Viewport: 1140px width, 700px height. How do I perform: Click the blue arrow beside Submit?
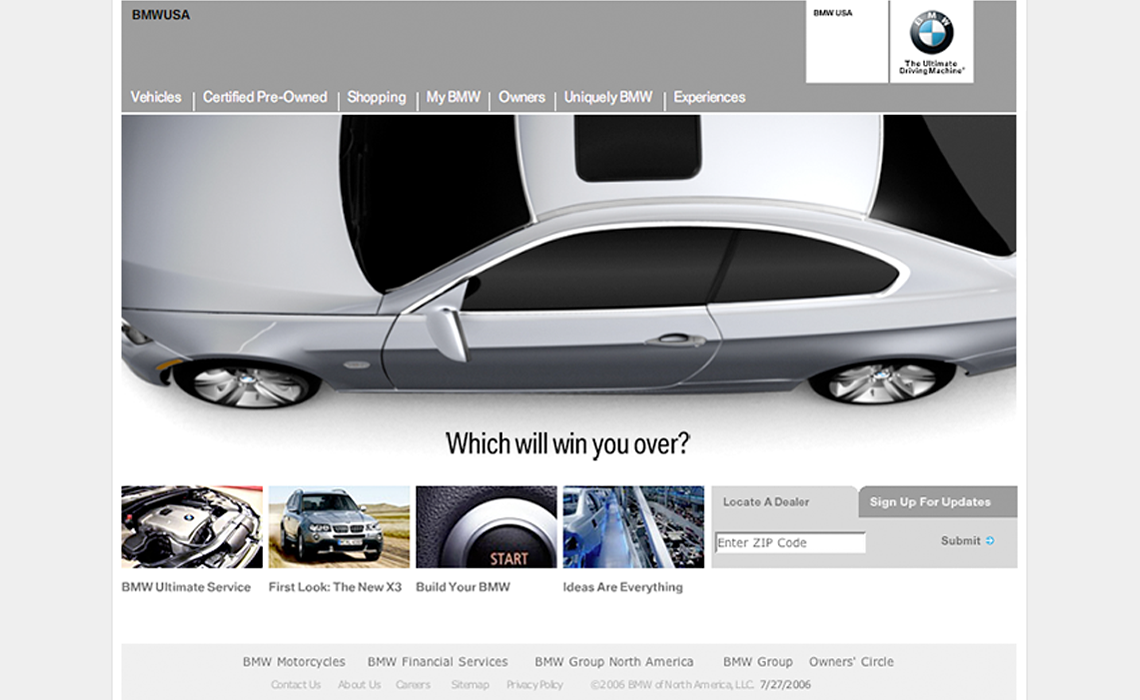(990, 541)
